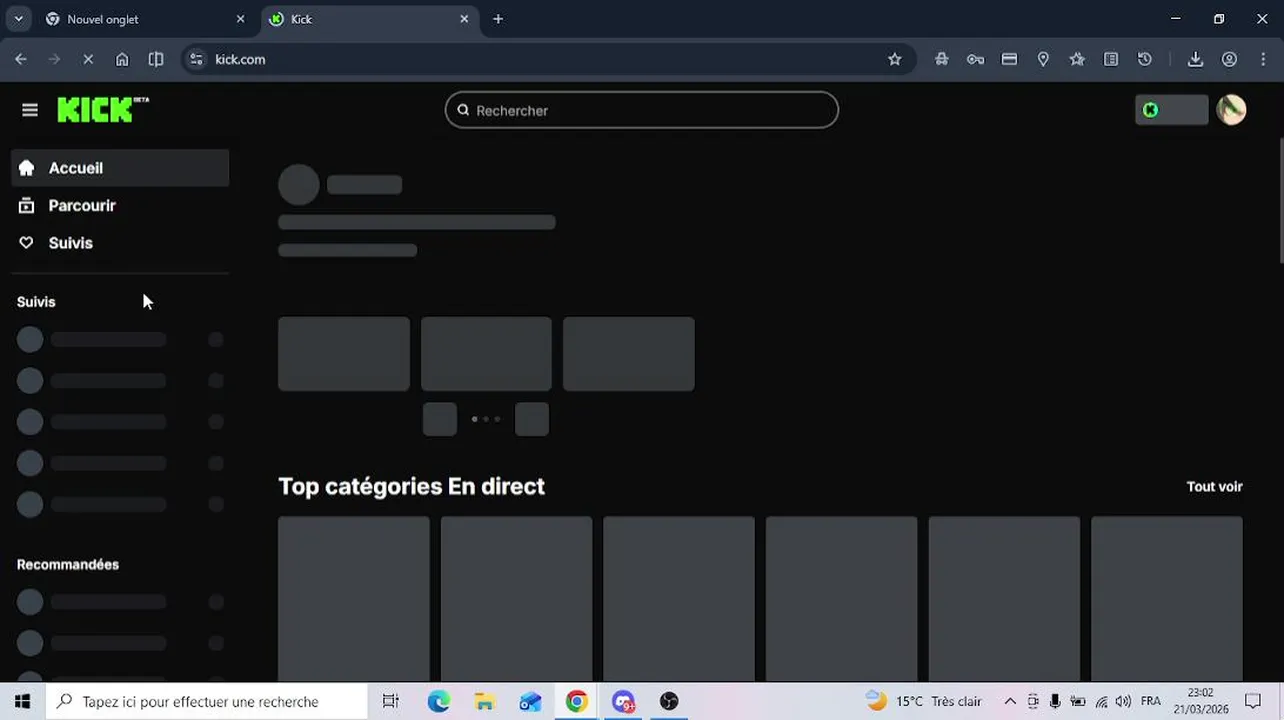Go to Accueil in the sidebar

[x=120, y=168]
